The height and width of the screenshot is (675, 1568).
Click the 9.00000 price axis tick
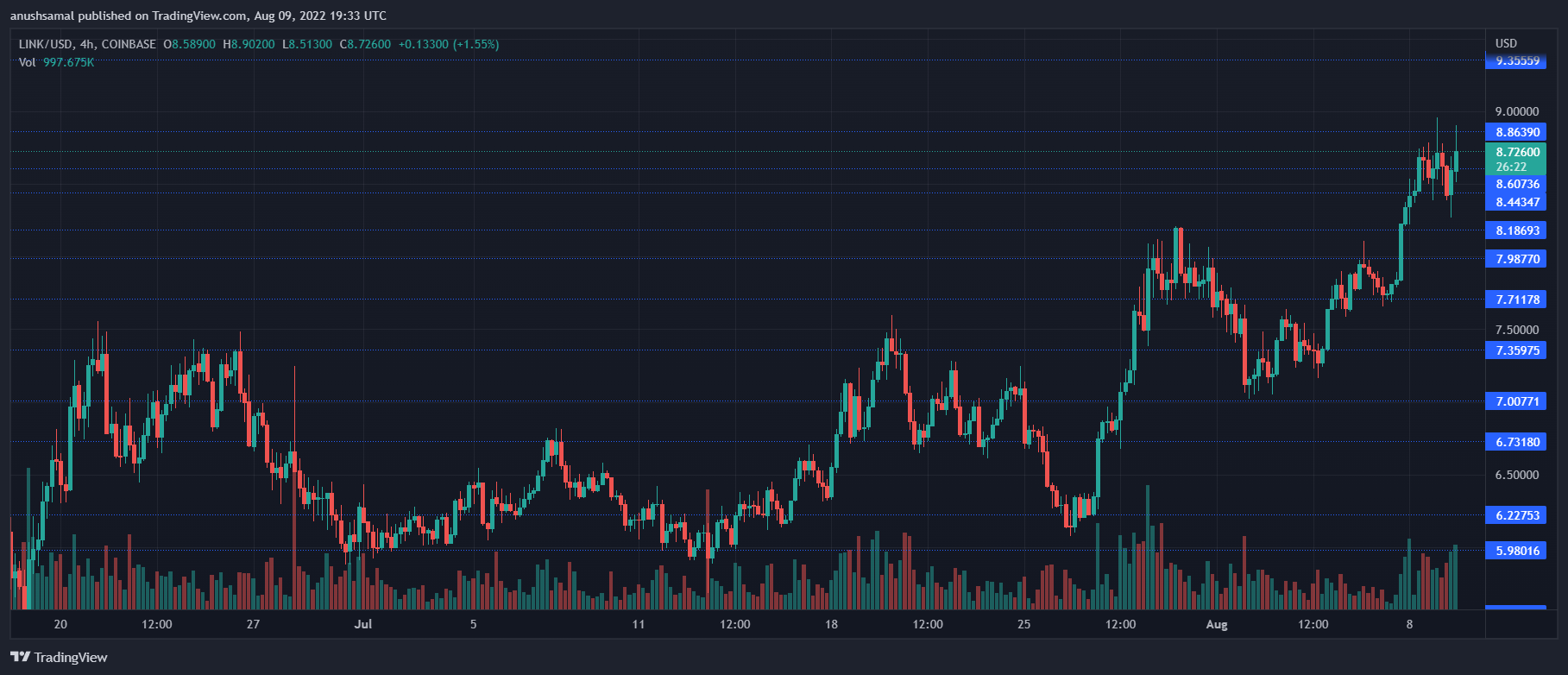click(x=1516, y=111)
